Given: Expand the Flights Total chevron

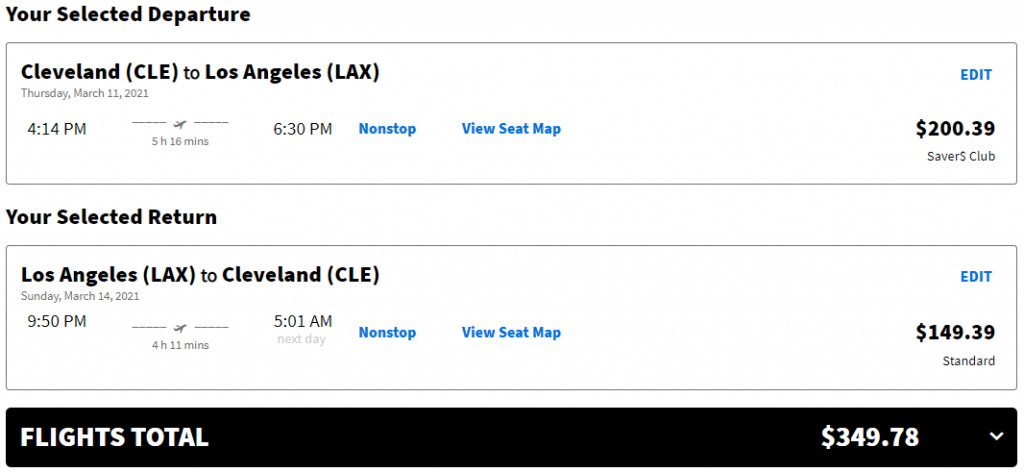Looking at the screenshot, I should point(996,437).
